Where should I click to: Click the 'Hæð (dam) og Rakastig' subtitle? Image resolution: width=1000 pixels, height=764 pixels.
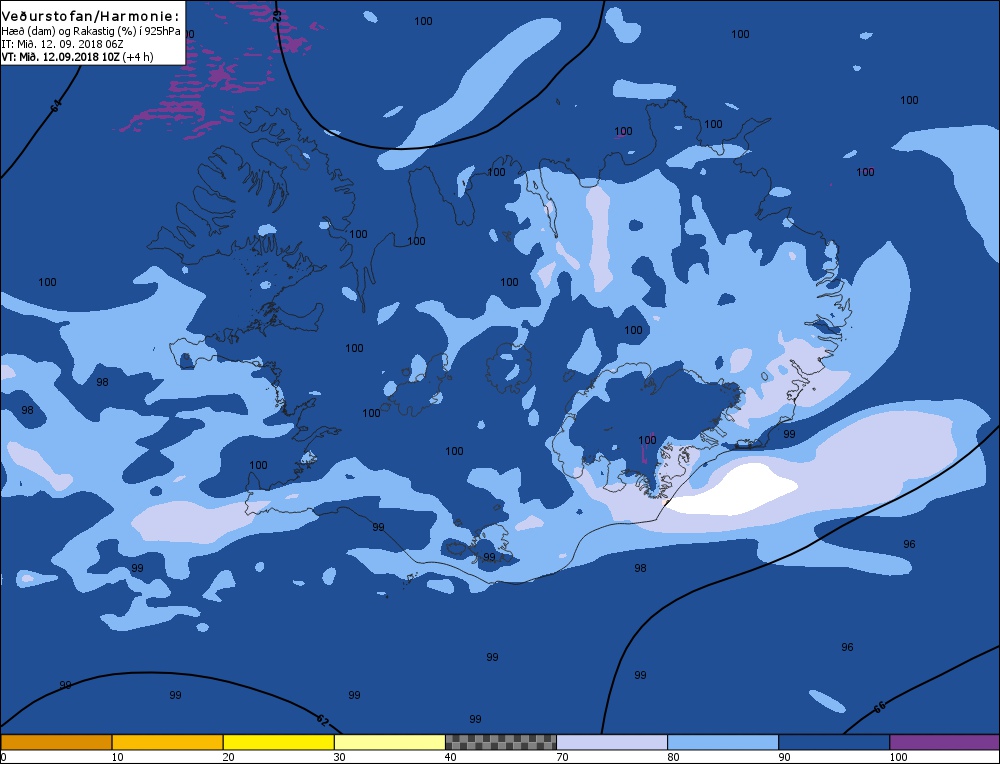coord(91,31)
